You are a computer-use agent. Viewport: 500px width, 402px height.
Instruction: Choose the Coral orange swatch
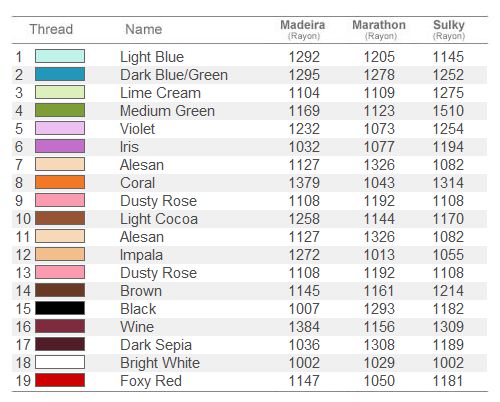(x=60, y=182)
